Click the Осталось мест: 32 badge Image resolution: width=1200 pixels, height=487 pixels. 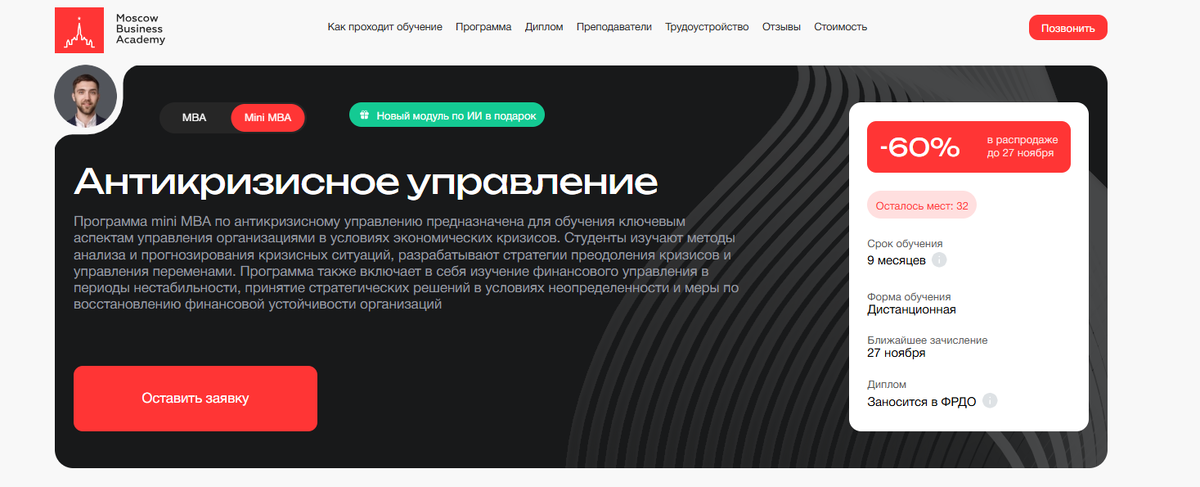pyautogui.click(x=921, y=205)
